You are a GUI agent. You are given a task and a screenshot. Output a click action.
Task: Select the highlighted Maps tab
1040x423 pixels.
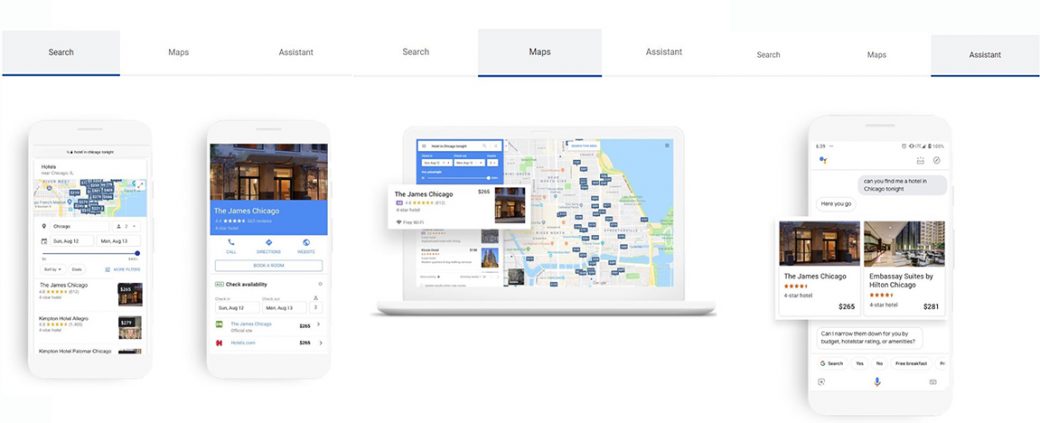point(540,52)
